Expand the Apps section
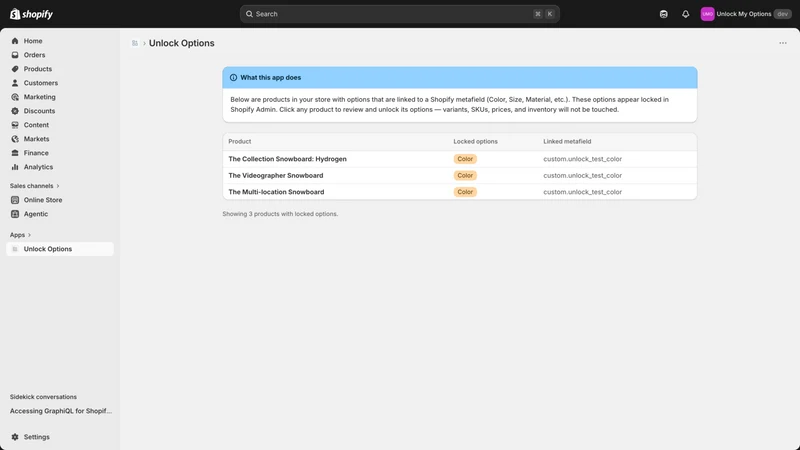The image size is (800, 450). coord(20,235)
